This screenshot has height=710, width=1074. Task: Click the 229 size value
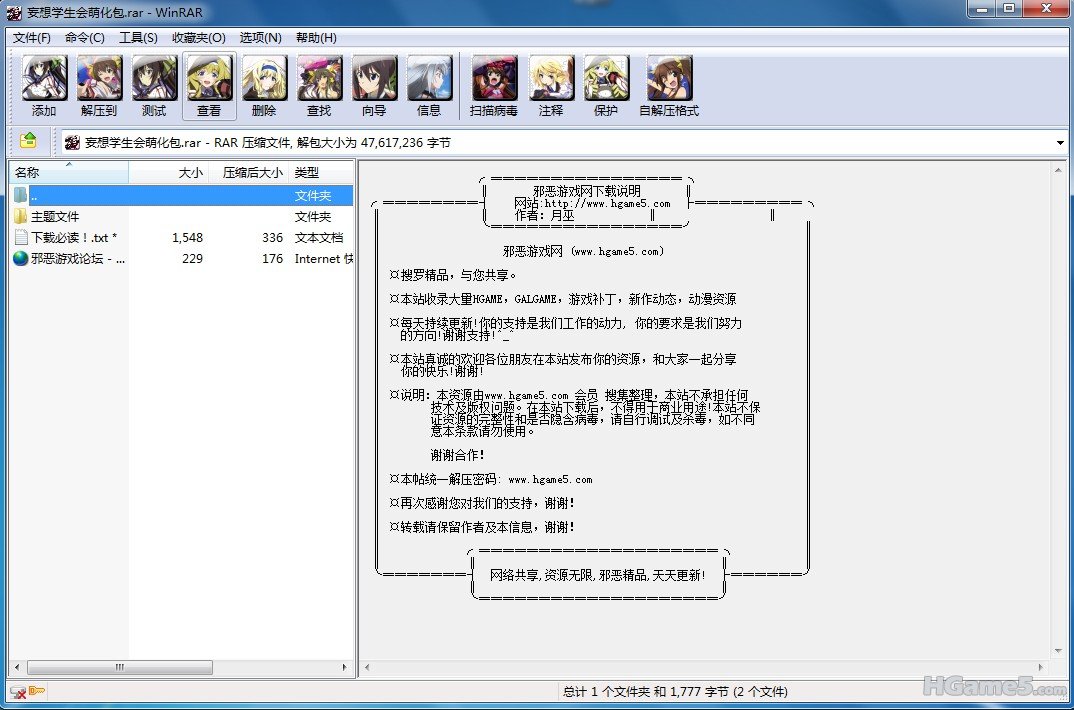[192, 258]
